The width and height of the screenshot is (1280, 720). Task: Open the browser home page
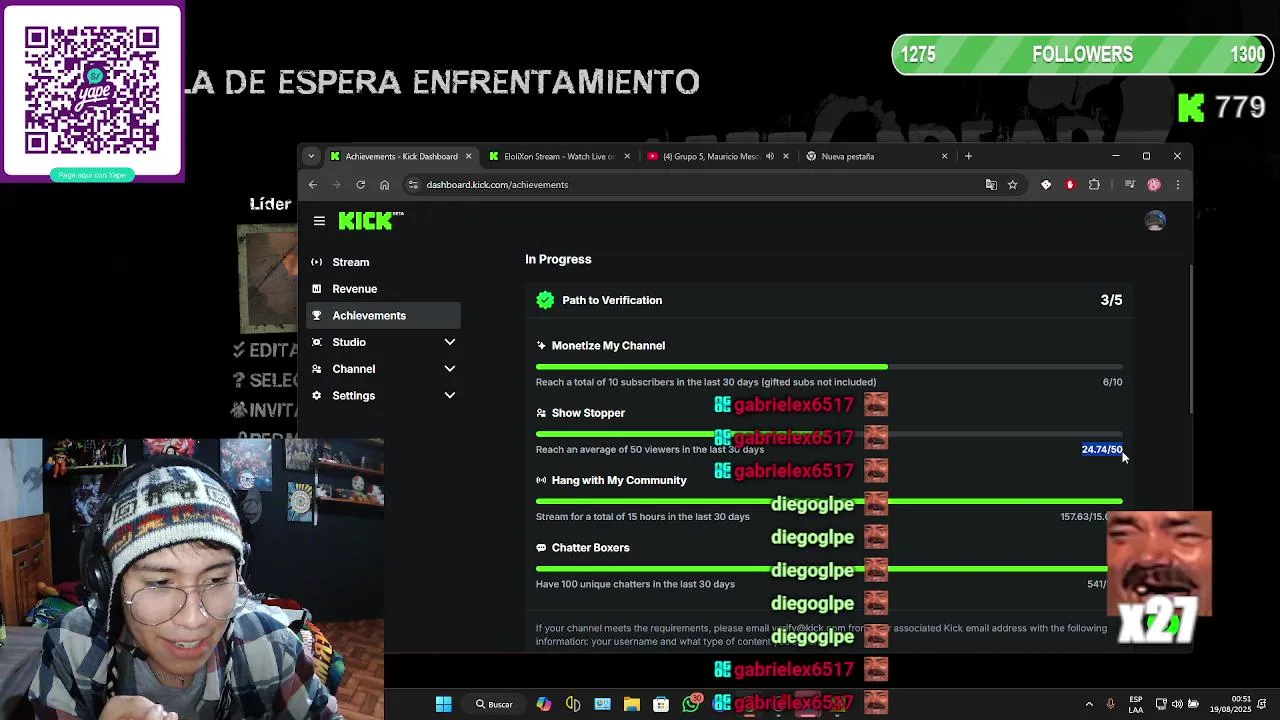point(384,184)
